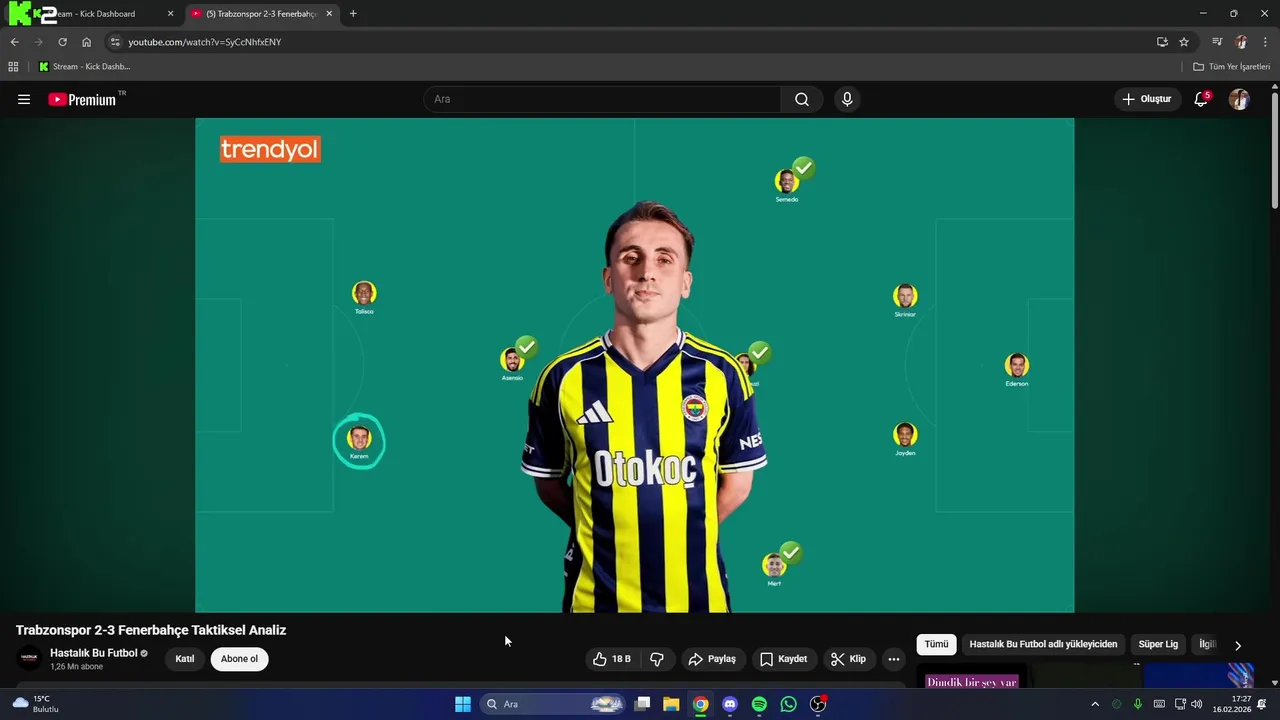Close the Trabzonspor 2-3 Fenerbahçe tab
Screen dimensions: 1280x720
click(329, 14)
